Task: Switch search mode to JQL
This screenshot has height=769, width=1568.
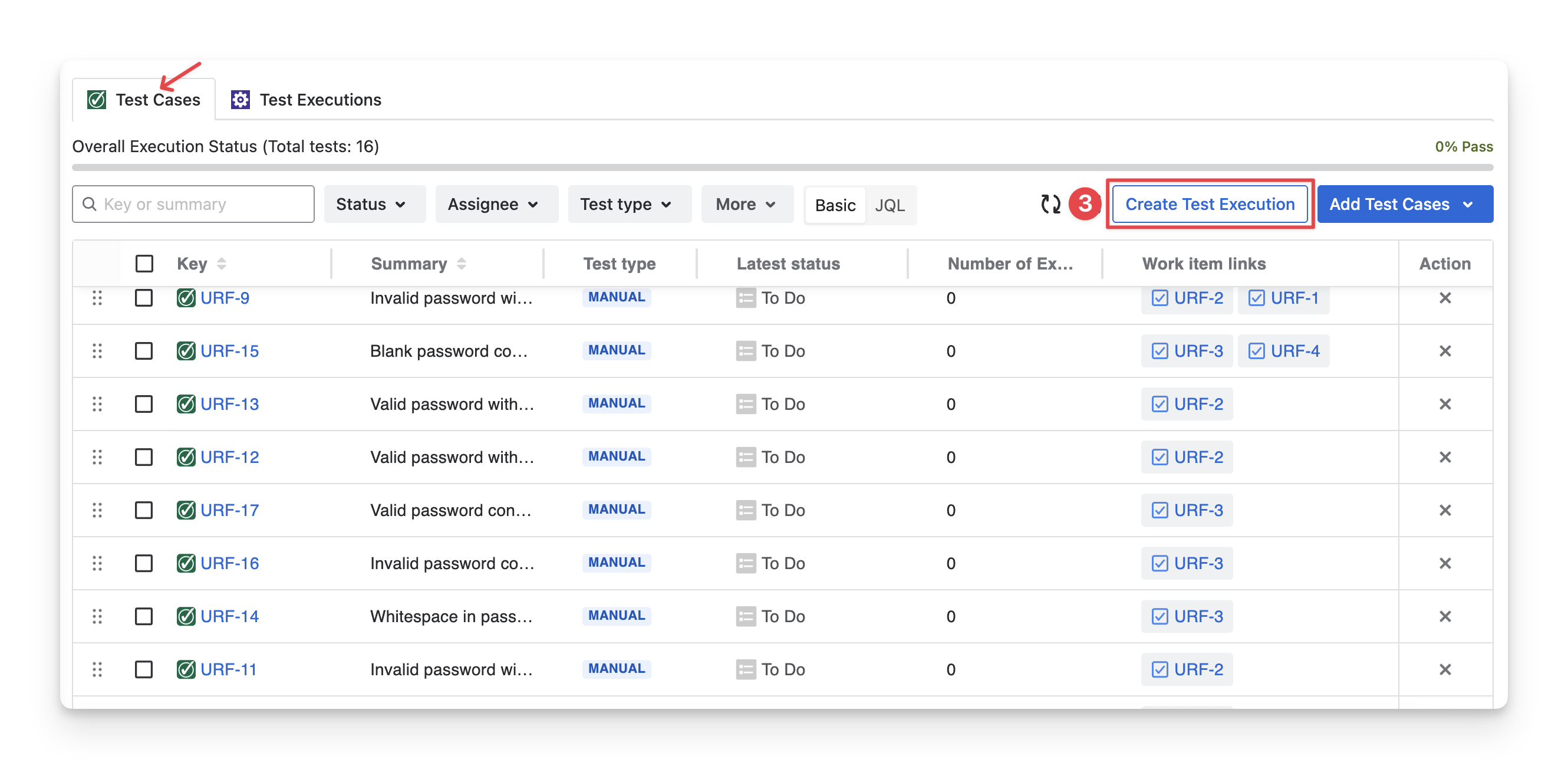Action: click(x=890, y=205)
